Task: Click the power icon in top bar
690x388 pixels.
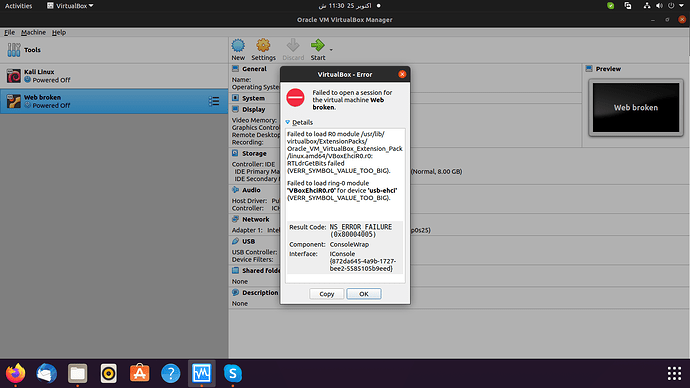Action: [x=671, y=6]
